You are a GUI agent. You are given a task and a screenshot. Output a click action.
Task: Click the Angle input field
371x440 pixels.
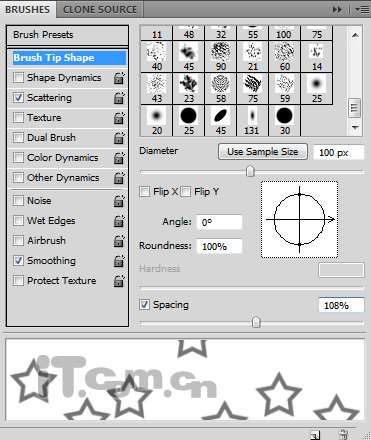tap(219, 222)
